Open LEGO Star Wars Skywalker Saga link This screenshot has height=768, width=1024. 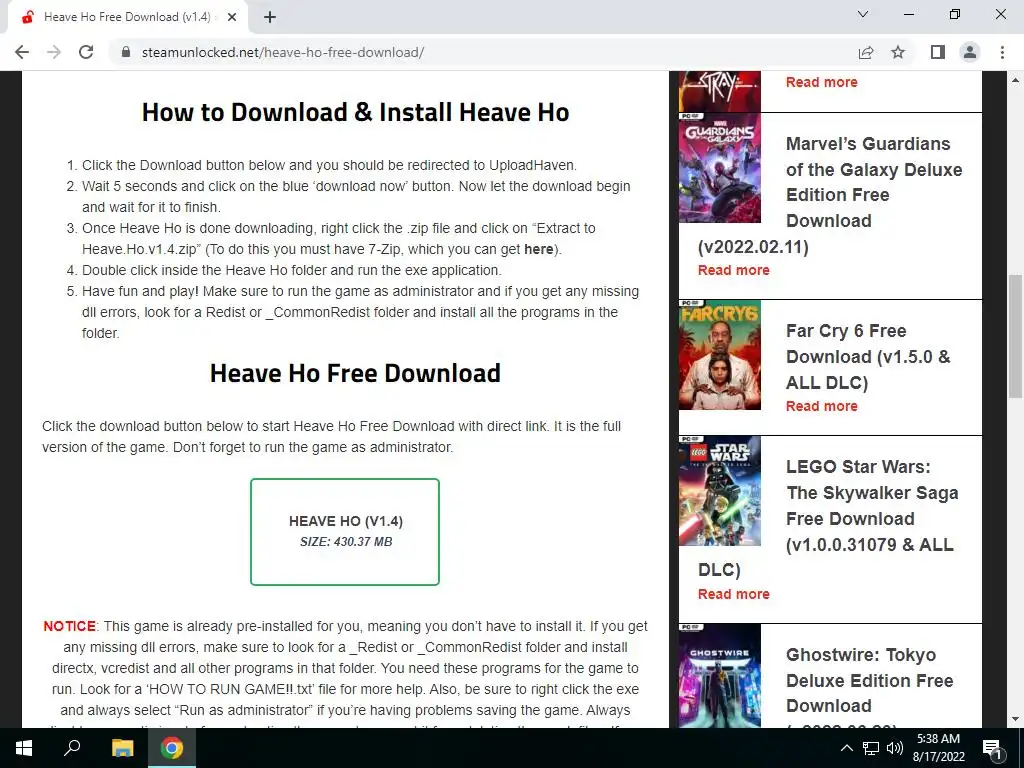tap(872, 505)
